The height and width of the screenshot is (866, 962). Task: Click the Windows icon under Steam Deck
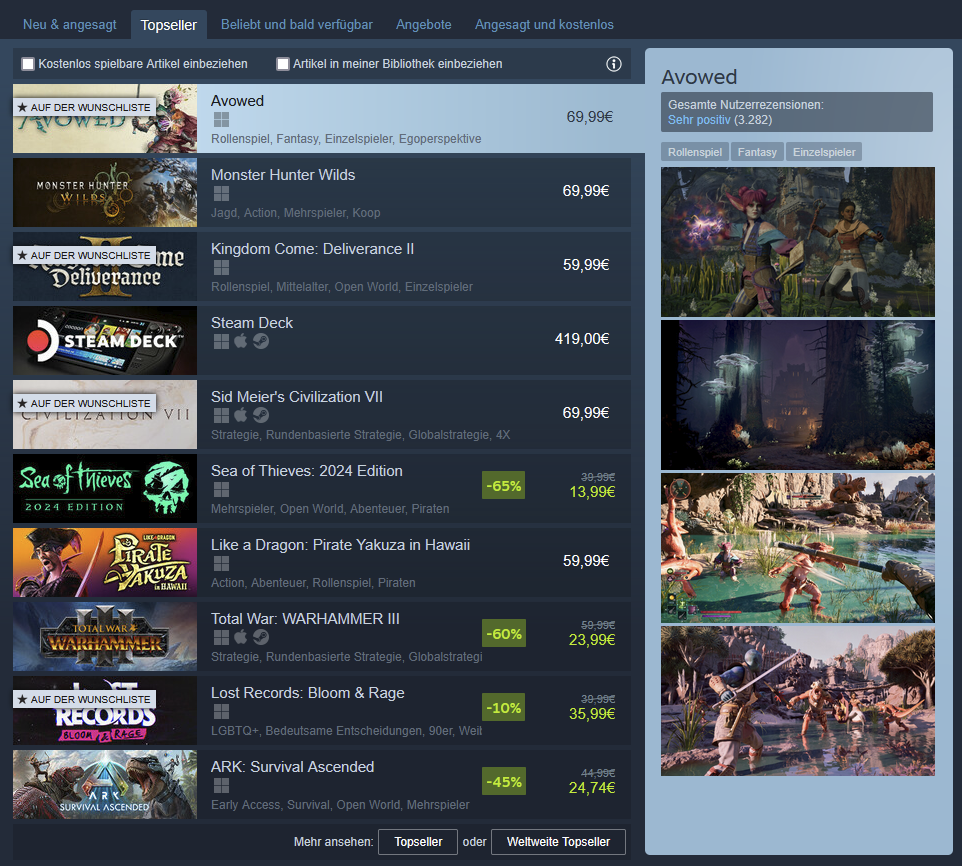pos(221,342)
